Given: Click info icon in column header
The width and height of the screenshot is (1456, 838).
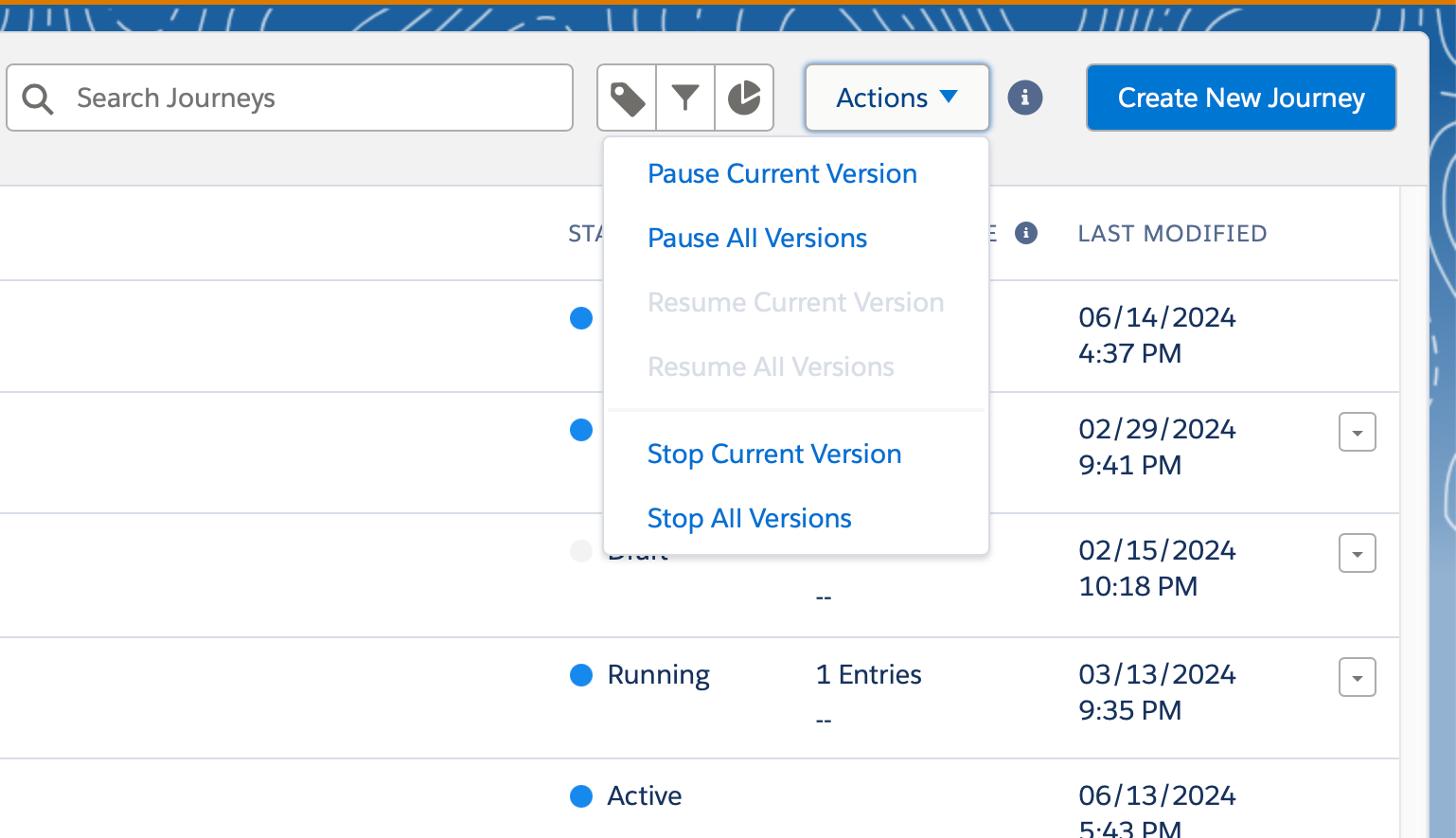Looking at the screenshot, I should [x=1026, y=233].
